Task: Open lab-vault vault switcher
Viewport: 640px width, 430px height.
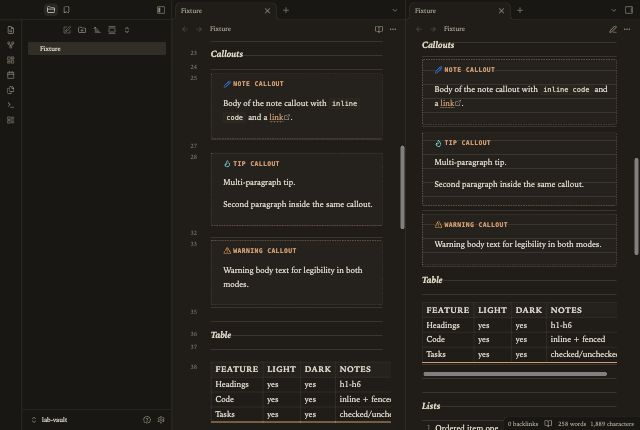Action: [x=49, y=420]
